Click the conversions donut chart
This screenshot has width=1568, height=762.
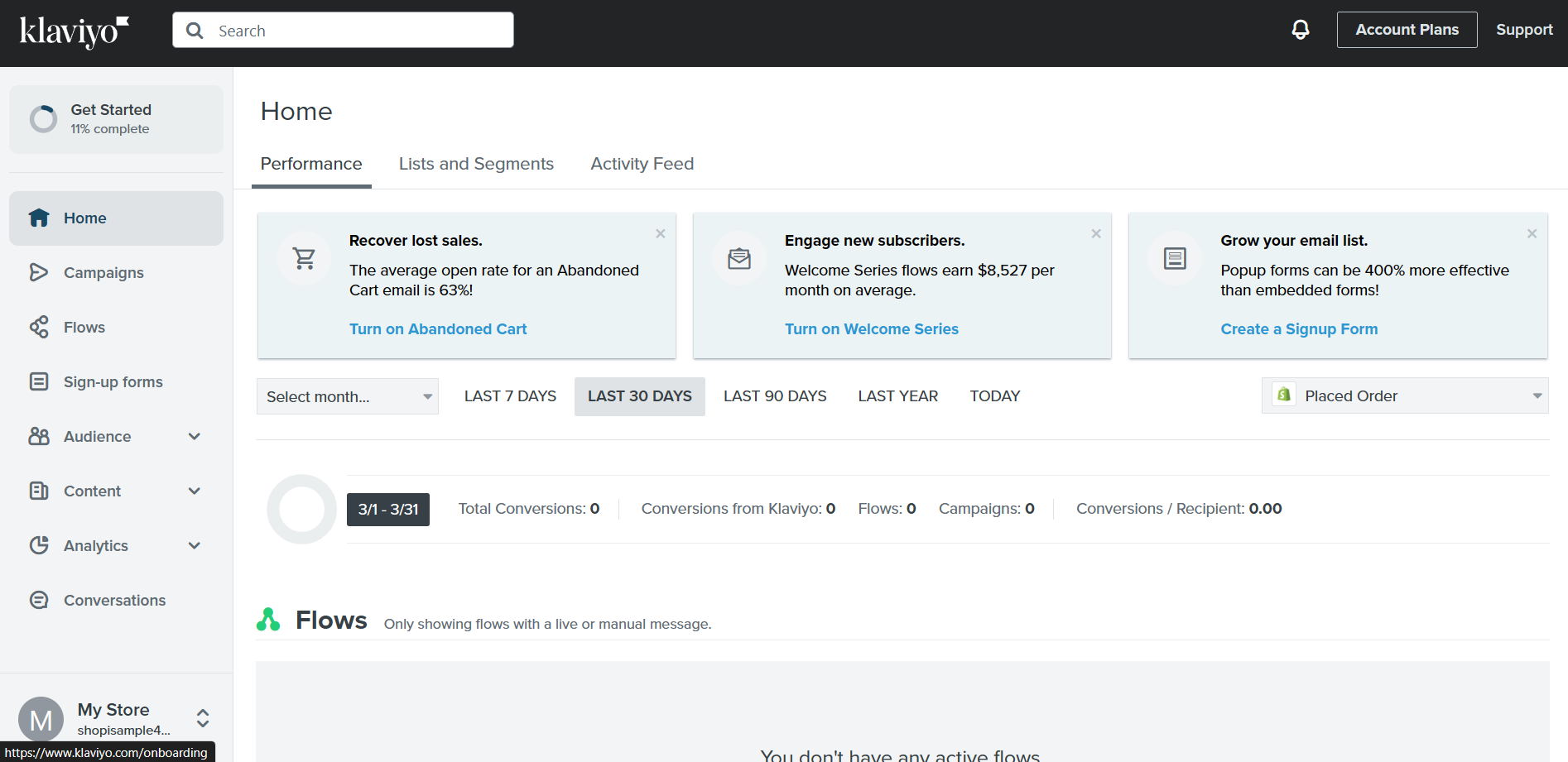302,509
